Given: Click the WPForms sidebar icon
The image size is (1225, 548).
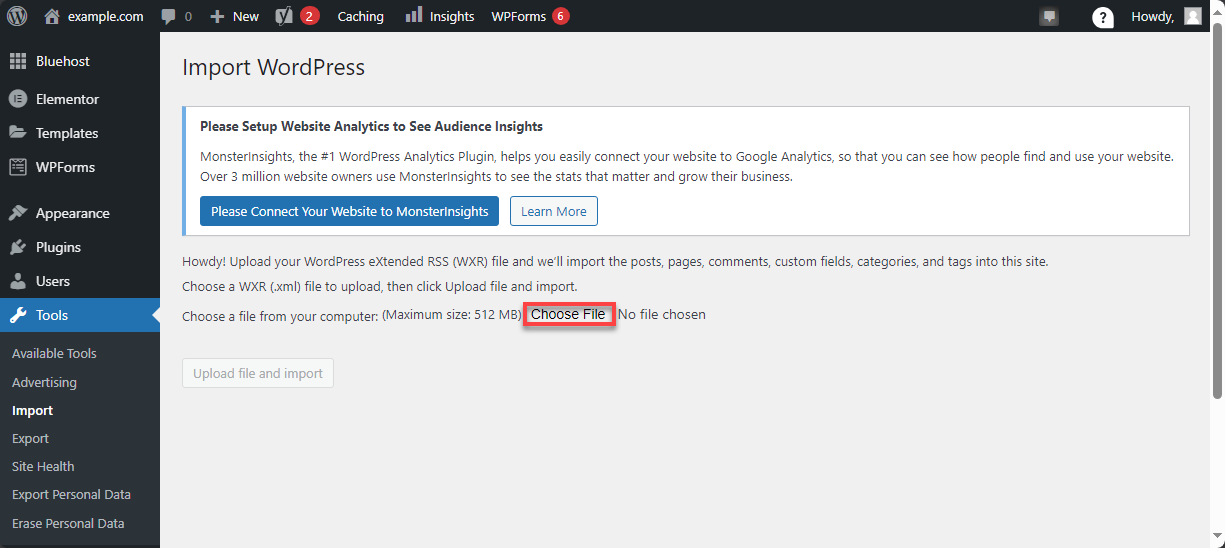Looking at the screenshot, I should point(18,167).
